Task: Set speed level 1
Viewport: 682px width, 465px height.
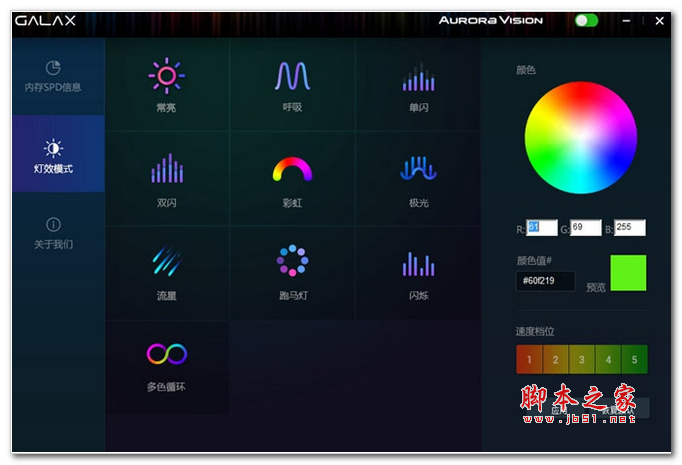Action: pos(529,360)
